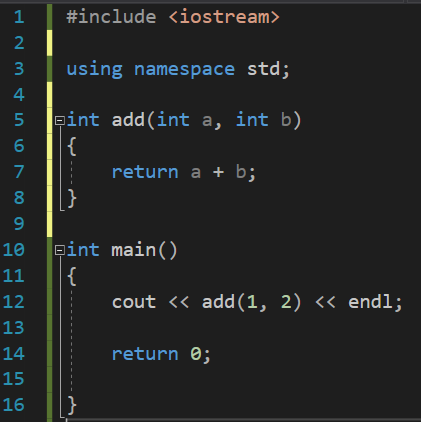This screenshot has height=422, width=421.
Task: Click parameter b in the add signature
Action: pyautogui.click(x=286, y=120)
